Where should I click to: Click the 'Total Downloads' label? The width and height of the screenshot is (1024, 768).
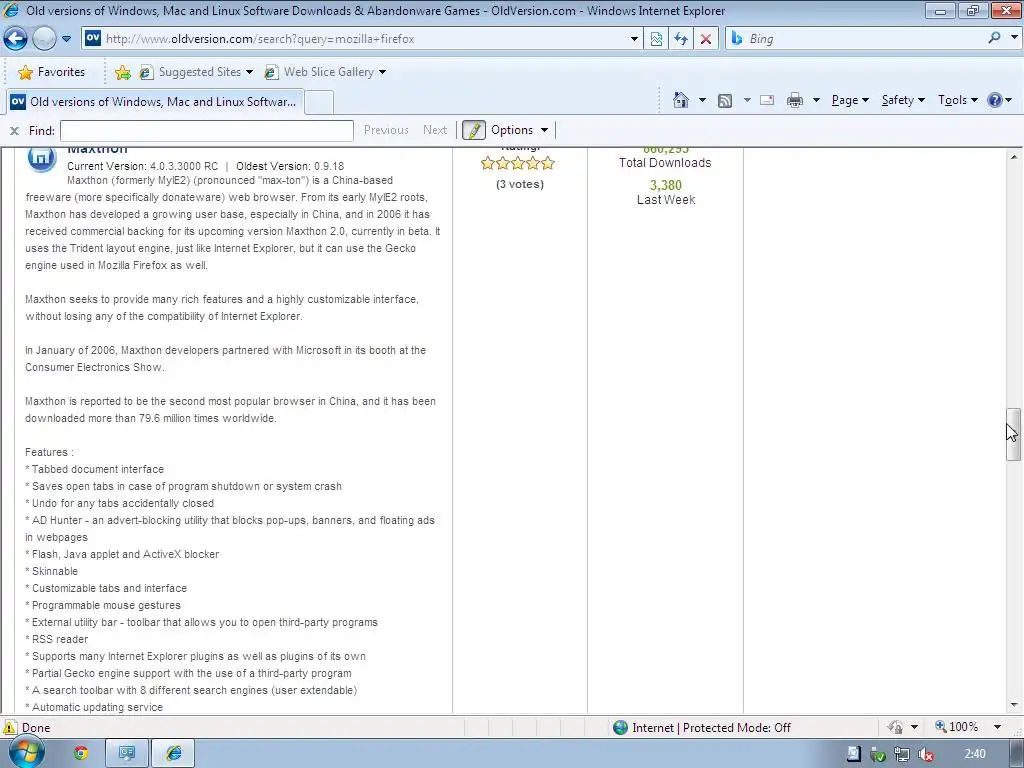point(665,163)
